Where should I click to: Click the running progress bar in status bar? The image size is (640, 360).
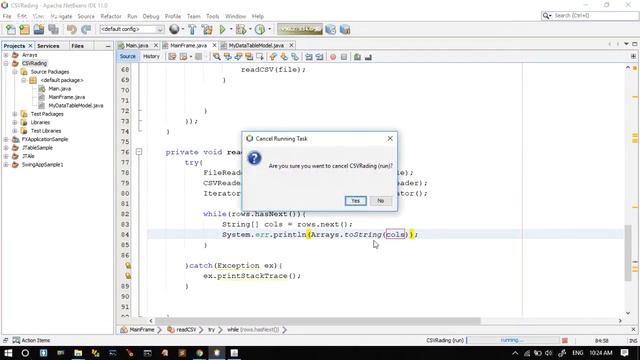(513, 340)
